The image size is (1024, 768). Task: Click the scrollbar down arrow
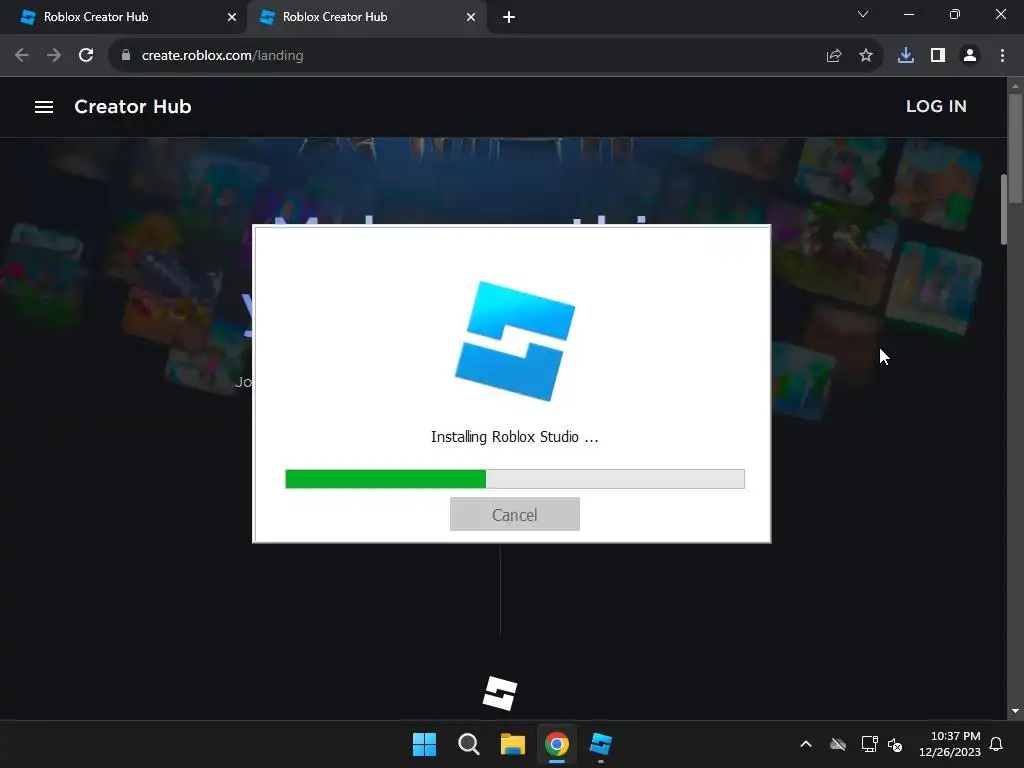pyautogui.click(x=1015, y=711)
